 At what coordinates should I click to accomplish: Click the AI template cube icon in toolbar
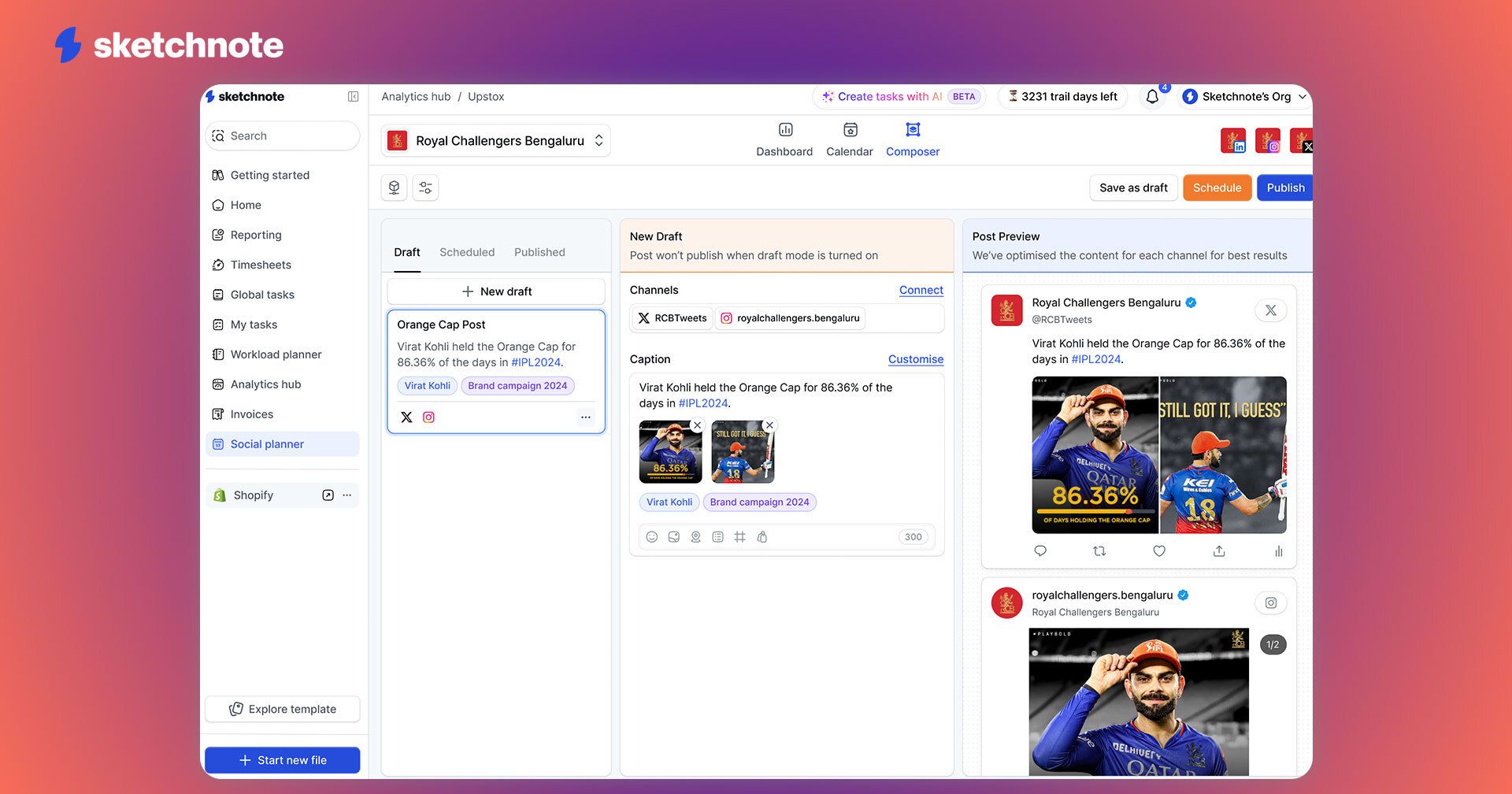tap(394, 187)
